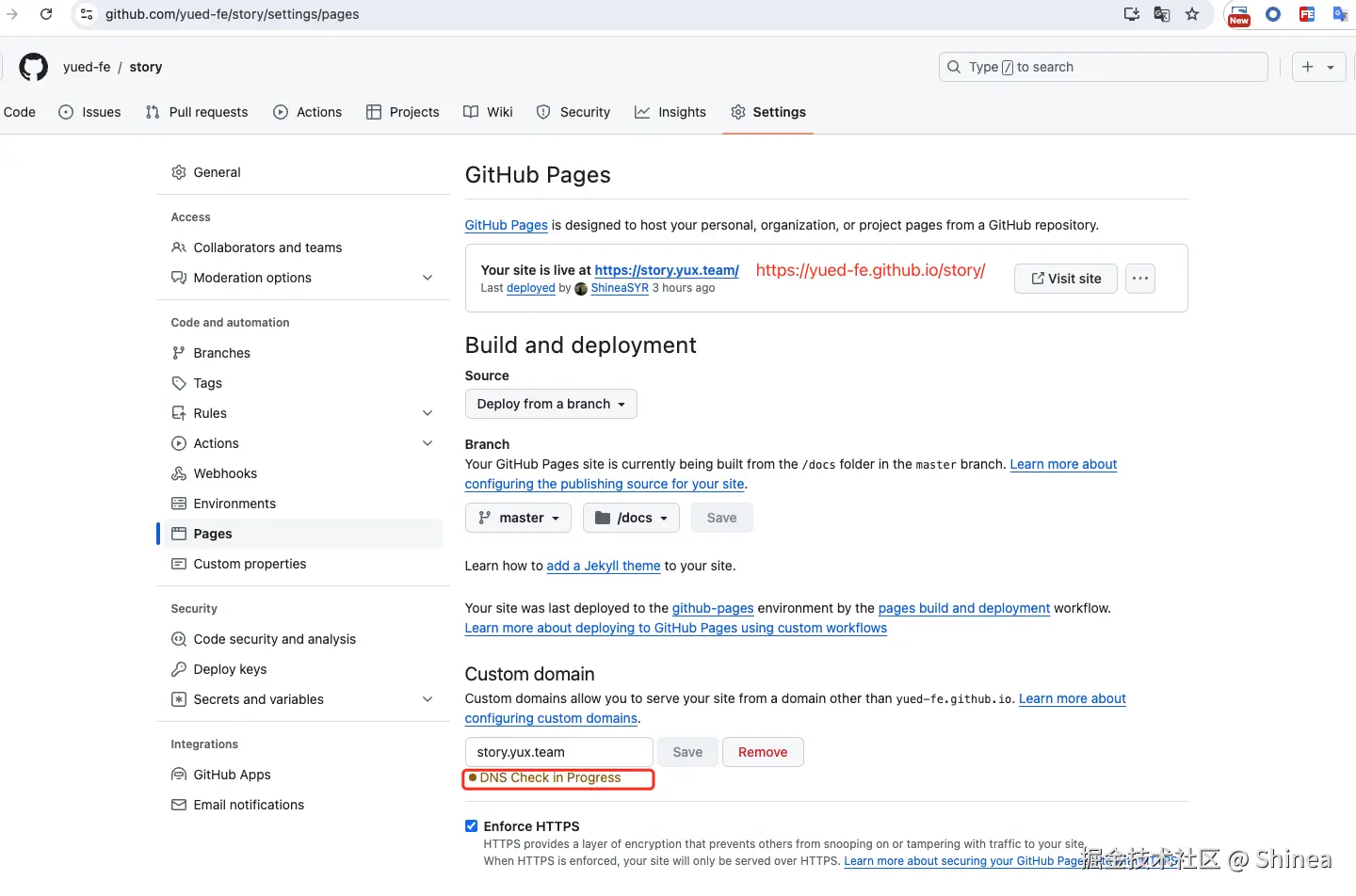Image resolution: width=1356 pixels, height=896 pixels.
Task: Open the story repository breadcrumb
Action: [x=146, y=67]
